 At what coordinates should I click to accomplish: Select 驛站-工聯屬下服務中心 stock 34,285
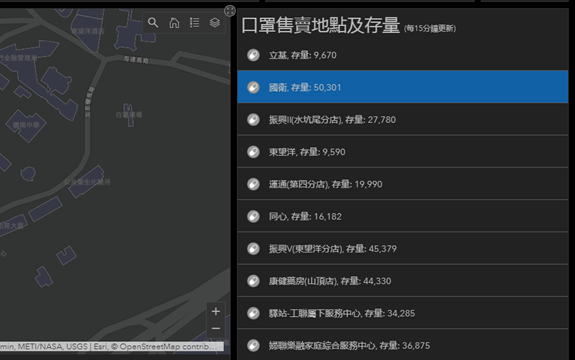(x=403, y=313)
